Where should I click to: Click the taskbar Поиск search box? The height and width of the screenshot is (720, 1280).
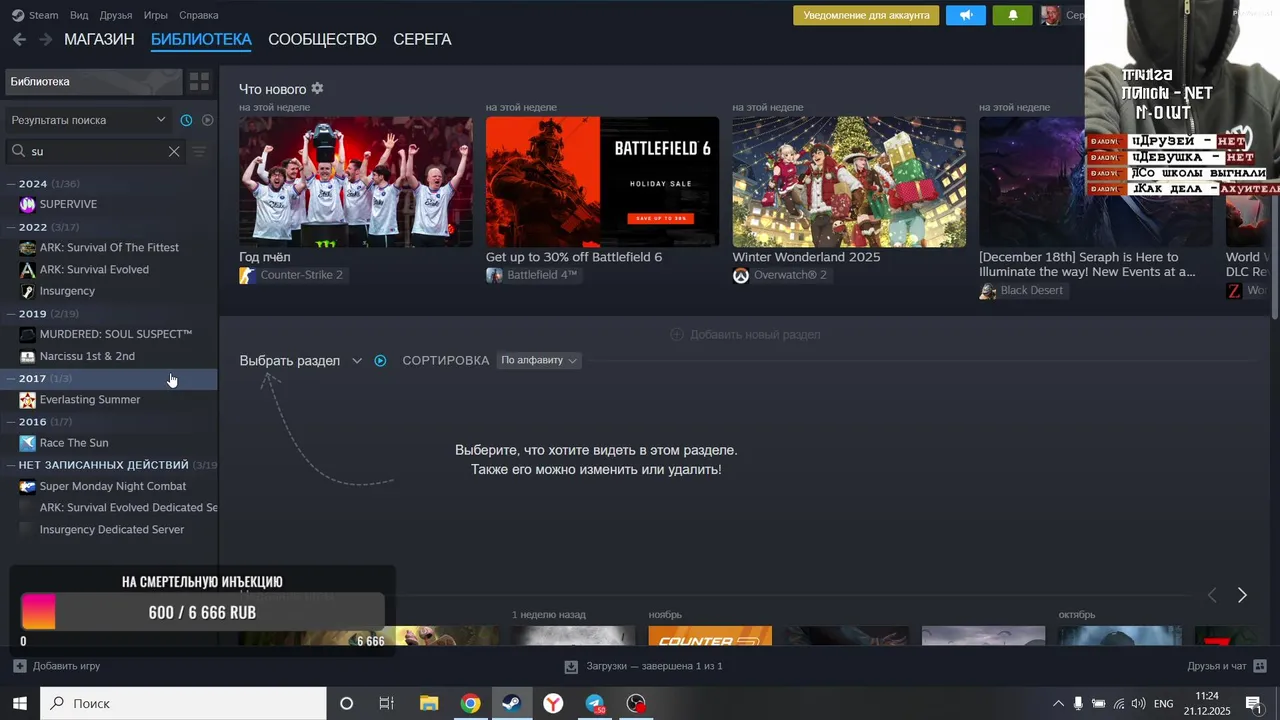click(183, 703)
